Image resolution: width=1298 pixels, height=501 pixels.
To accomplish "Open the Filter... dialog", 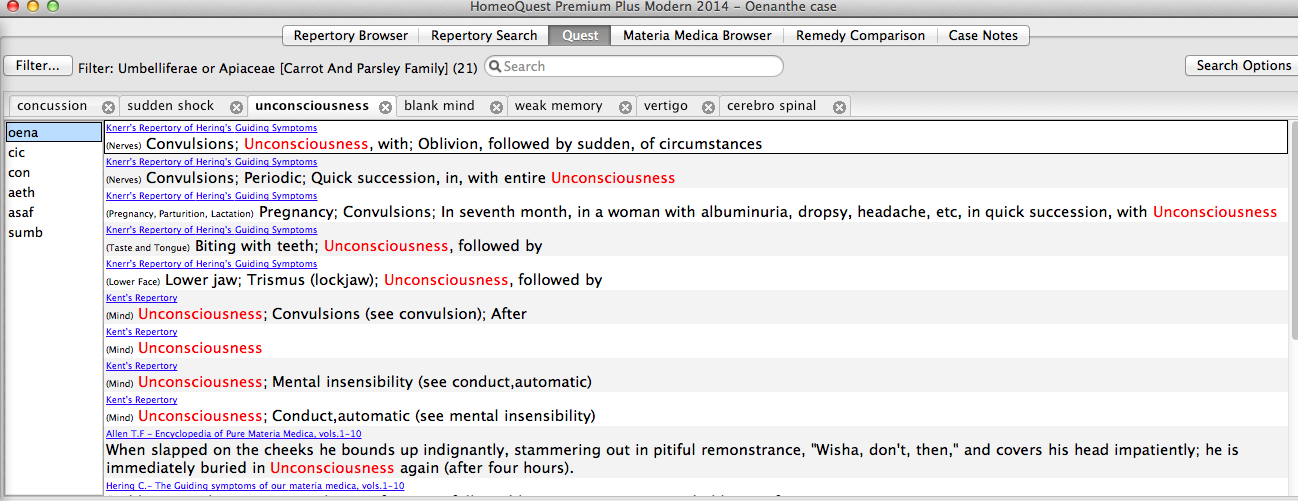I will coord(38,65).
